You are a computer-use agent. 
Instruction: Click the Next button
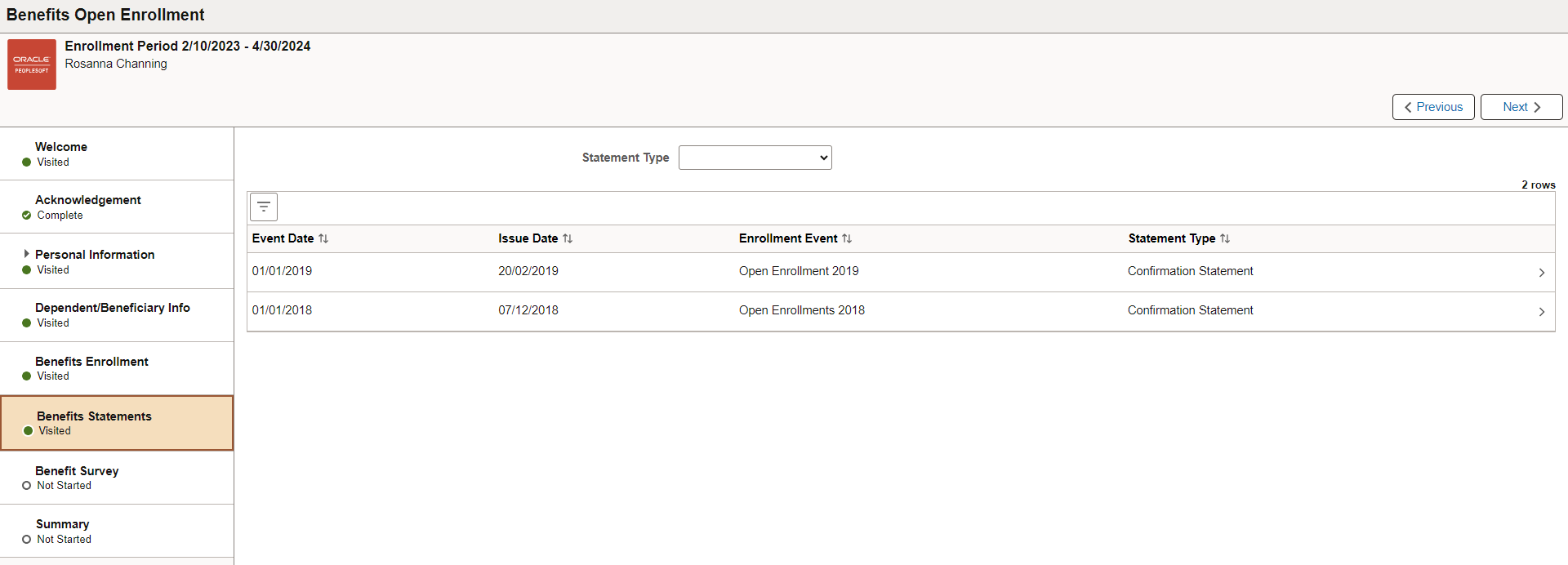[1521, 107]
